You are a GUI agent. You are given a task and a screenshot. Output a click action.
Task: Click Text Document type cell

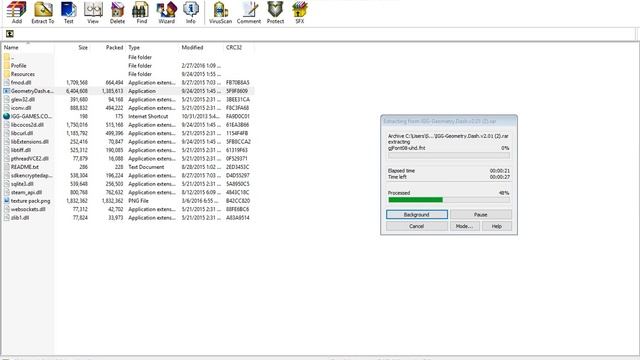pyautogui.click(x=146, y=167)
